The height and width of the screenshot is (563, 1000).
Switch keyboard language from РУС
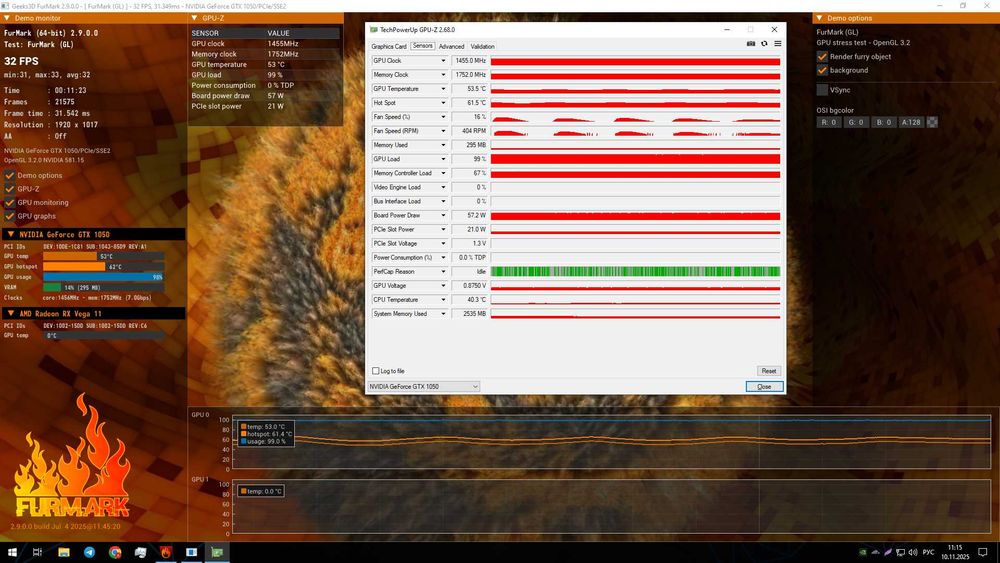928,552
